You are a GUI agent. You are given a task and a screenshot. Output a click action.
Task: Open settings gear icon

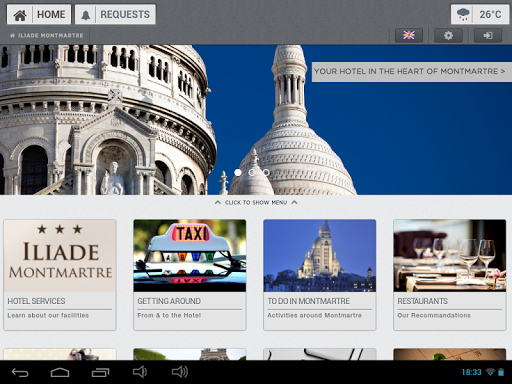(x=448, y=35)
